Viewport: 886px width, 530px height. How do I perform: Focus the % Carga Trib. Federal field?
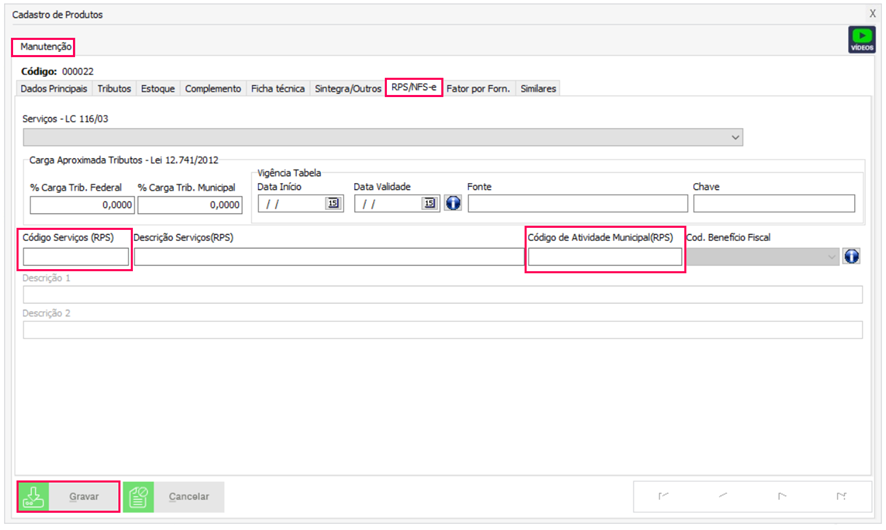pyautogui.click(x=82, y=205)
